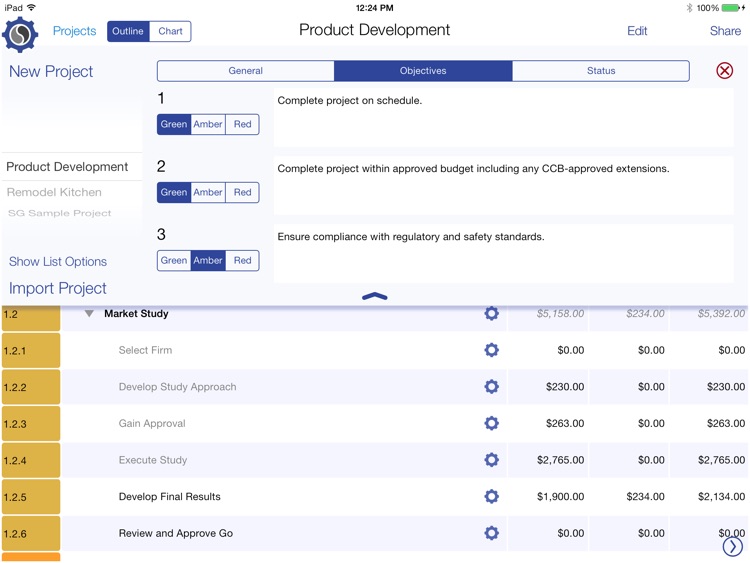Collapse the panel using the up chevron
This screenshot has height=563, width=750.
click(375, 297)
